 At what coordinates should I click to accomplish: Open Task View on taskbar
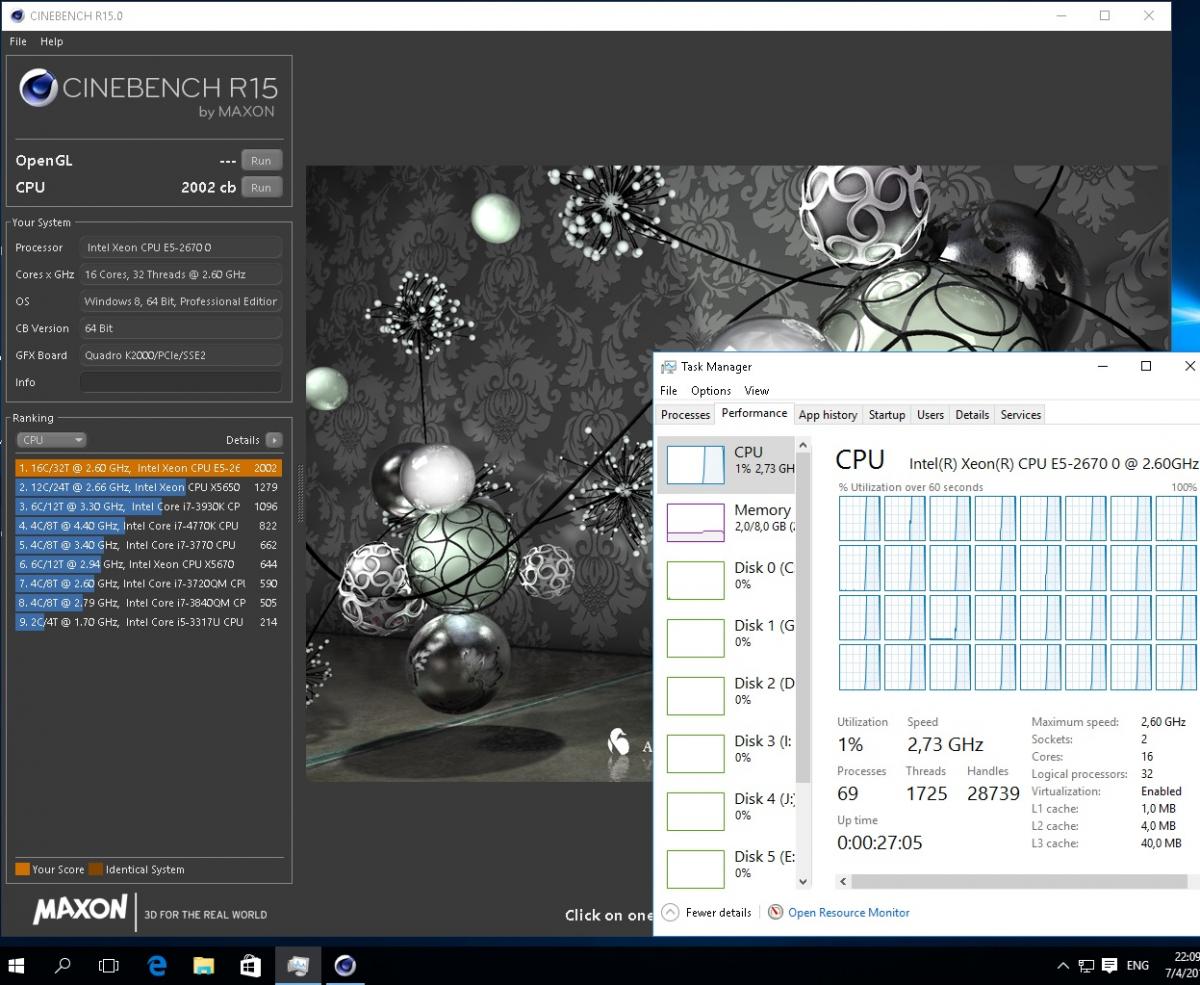[109, 965]
